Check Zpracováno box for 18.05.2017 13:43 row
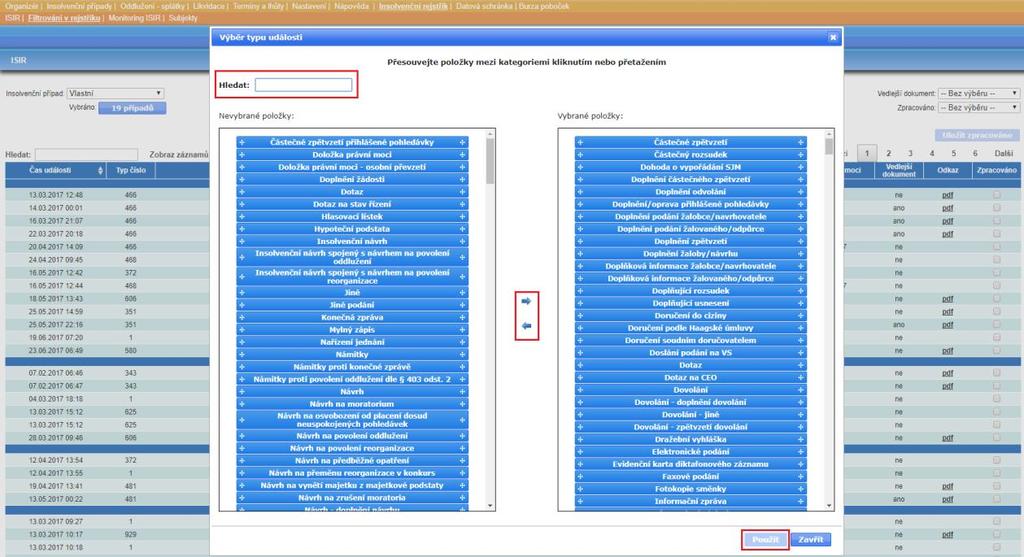Screen dimensions: 1024x557 (997, 298)
